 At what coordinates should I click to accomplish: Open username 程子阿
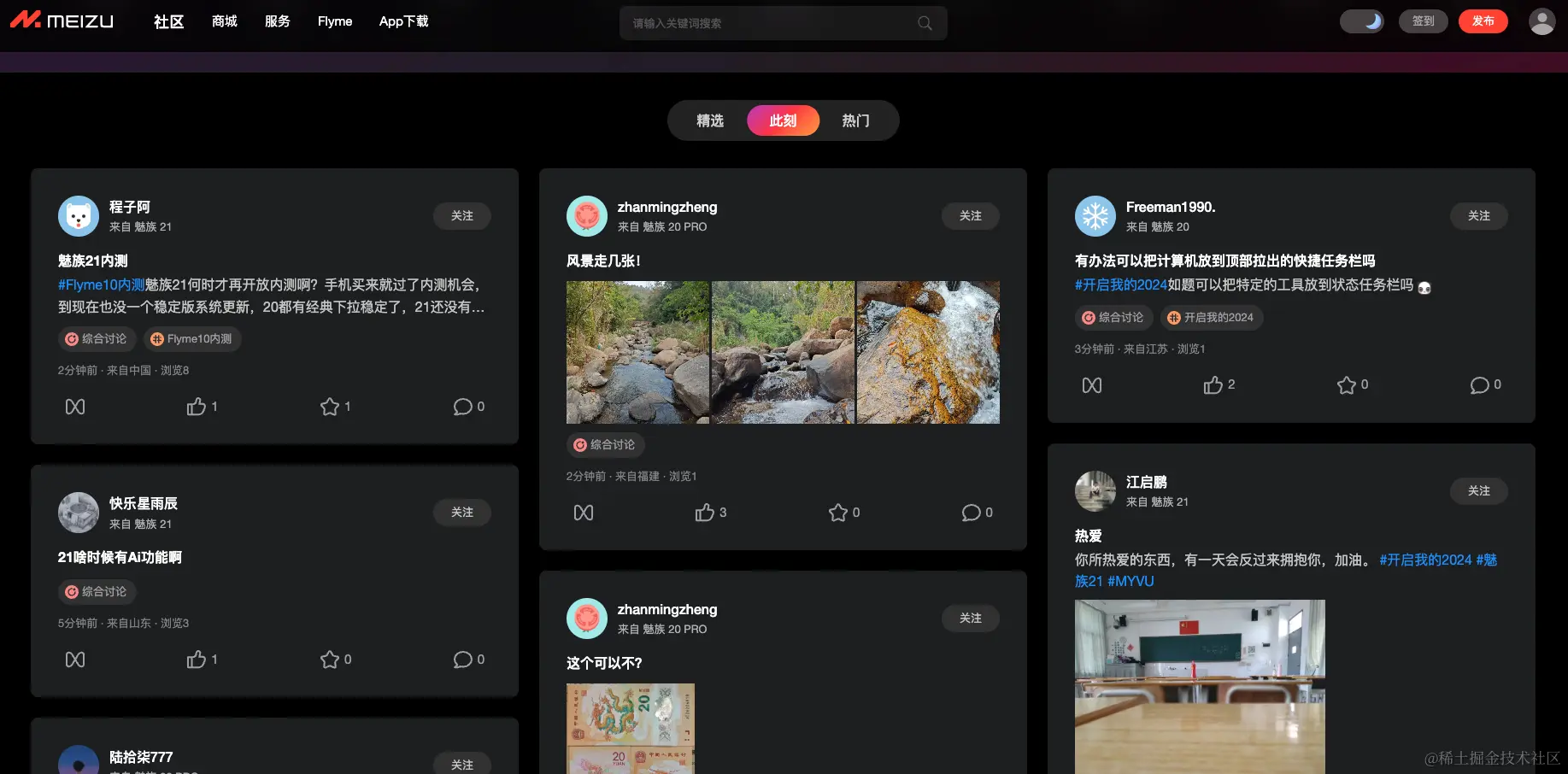point(130,207)
